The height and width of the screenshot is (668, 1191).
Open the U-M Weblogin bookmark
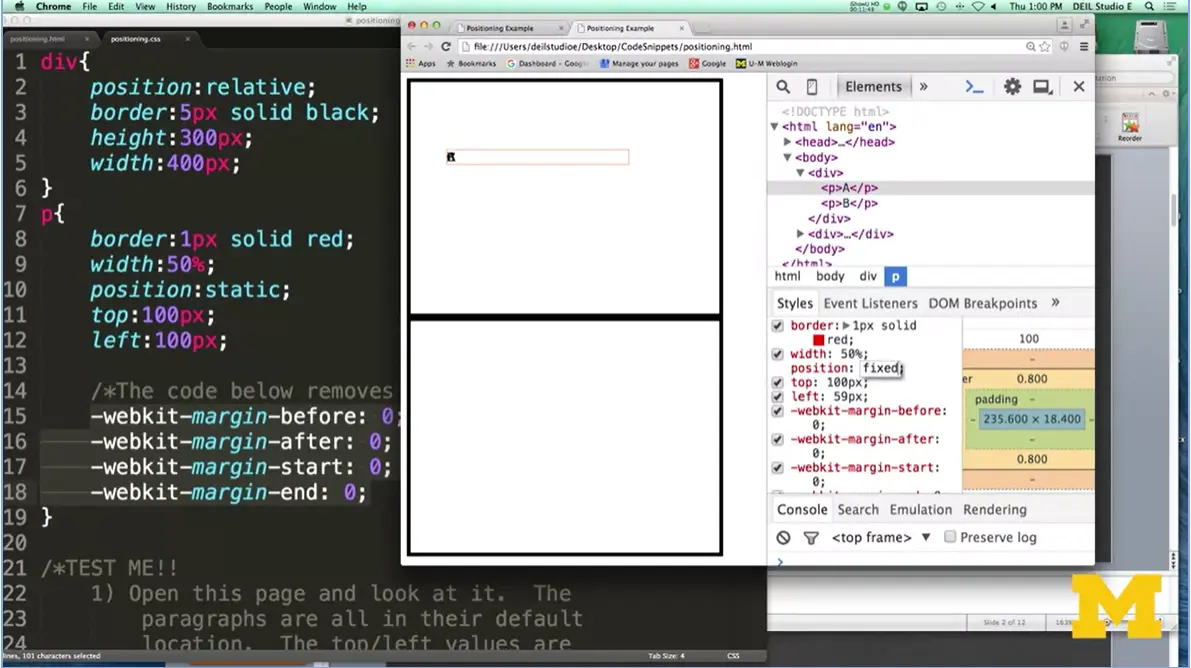tap(767, 63)
